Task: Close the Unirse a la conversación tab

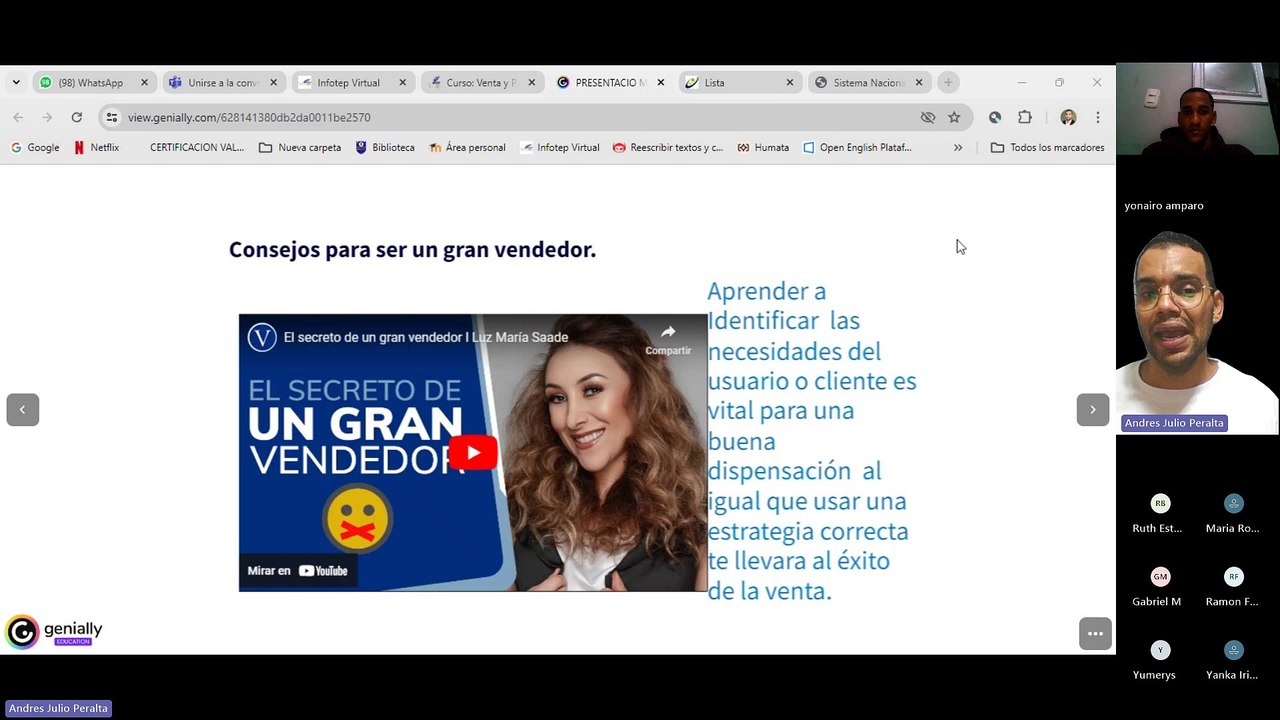Action: coord(273,83)
